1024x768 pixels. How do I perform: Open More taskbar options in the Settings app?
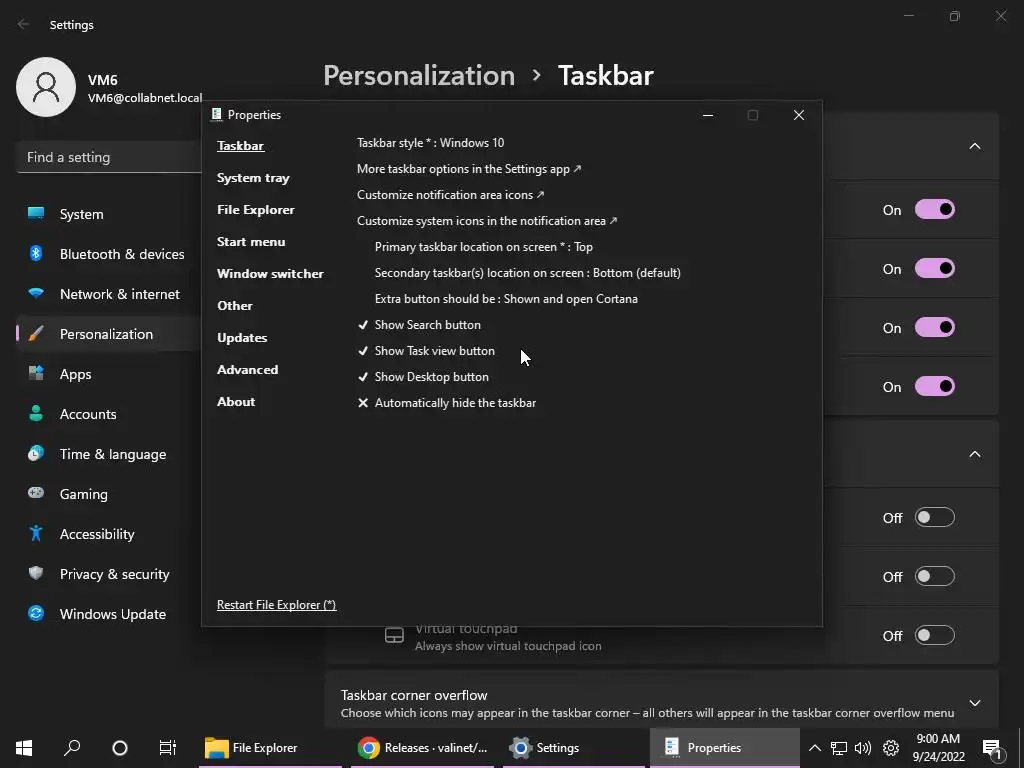[x=469, y=168]
